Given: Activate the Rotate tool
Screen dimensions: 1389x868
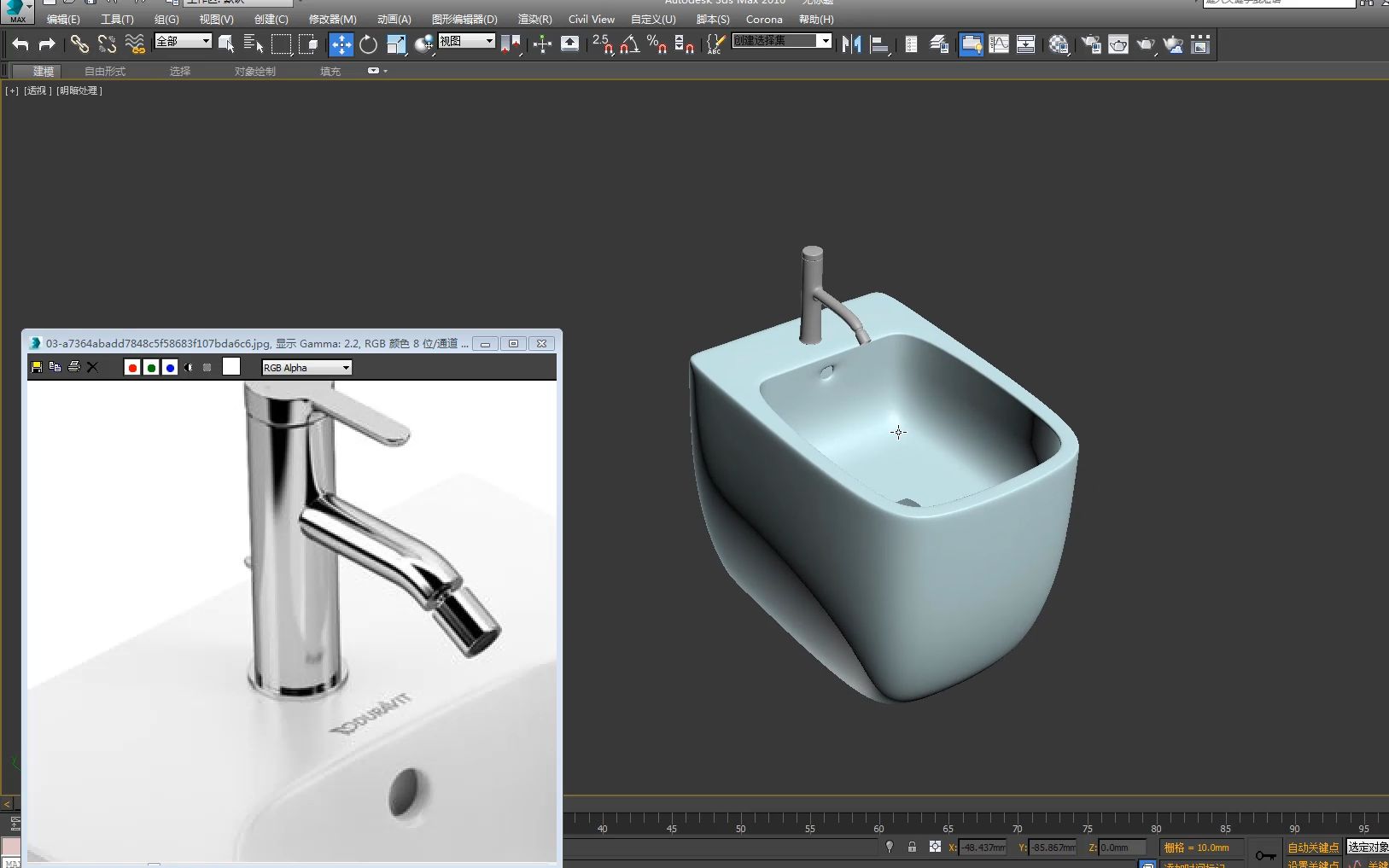Looking at the screenshot, I should point(368,44).
